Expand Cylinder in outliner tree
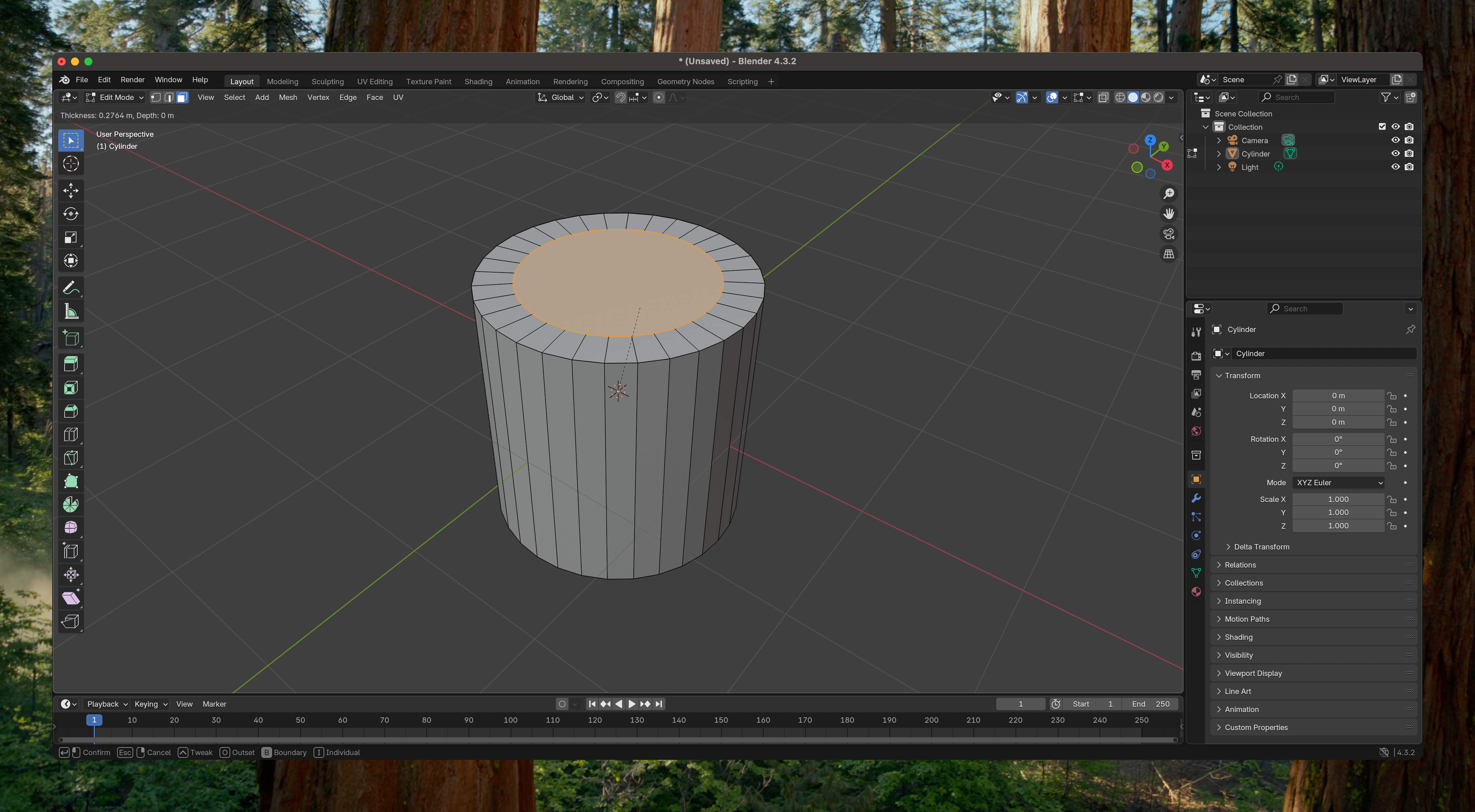Viewport: 1475px width, 812px height. coord(1218,154)
